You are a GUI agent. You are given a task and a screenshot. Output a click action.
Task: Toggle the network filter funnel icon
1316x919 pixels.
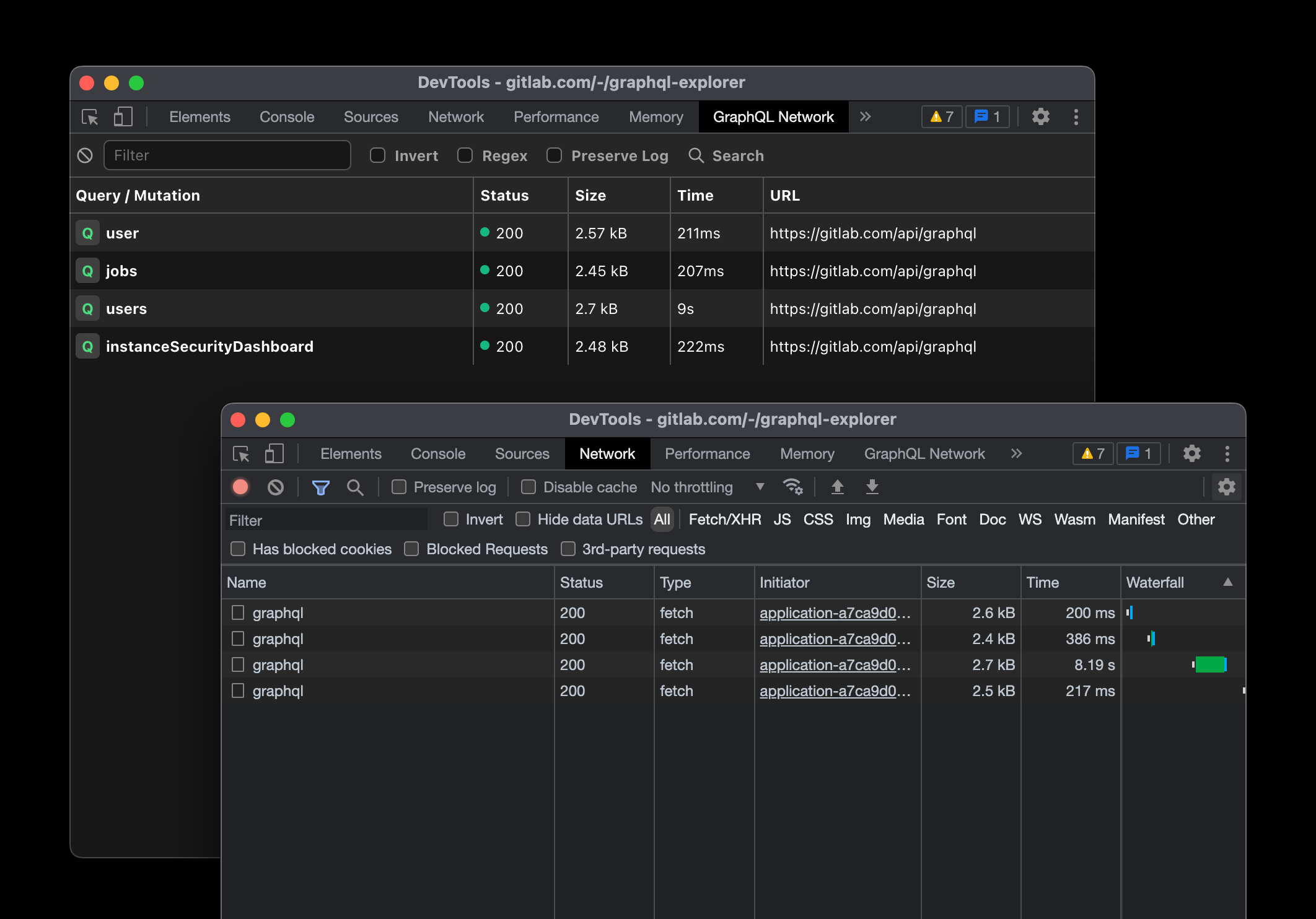click(320, 487)
